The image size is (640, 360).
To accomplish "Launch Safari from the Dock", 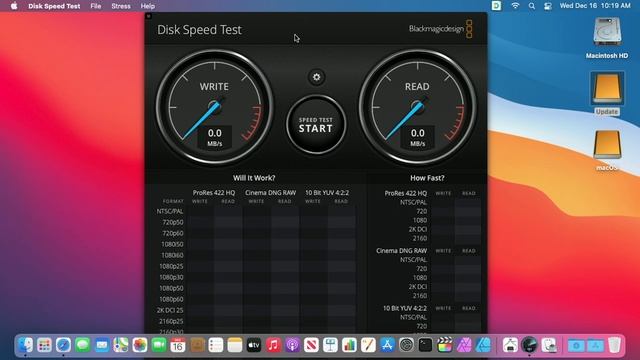I will (63, 345).
